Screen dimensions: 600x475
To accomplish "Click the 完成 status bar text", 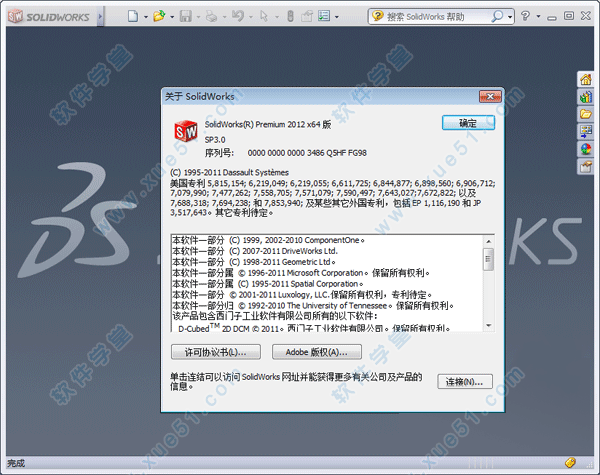I will (x=16, y=463).
